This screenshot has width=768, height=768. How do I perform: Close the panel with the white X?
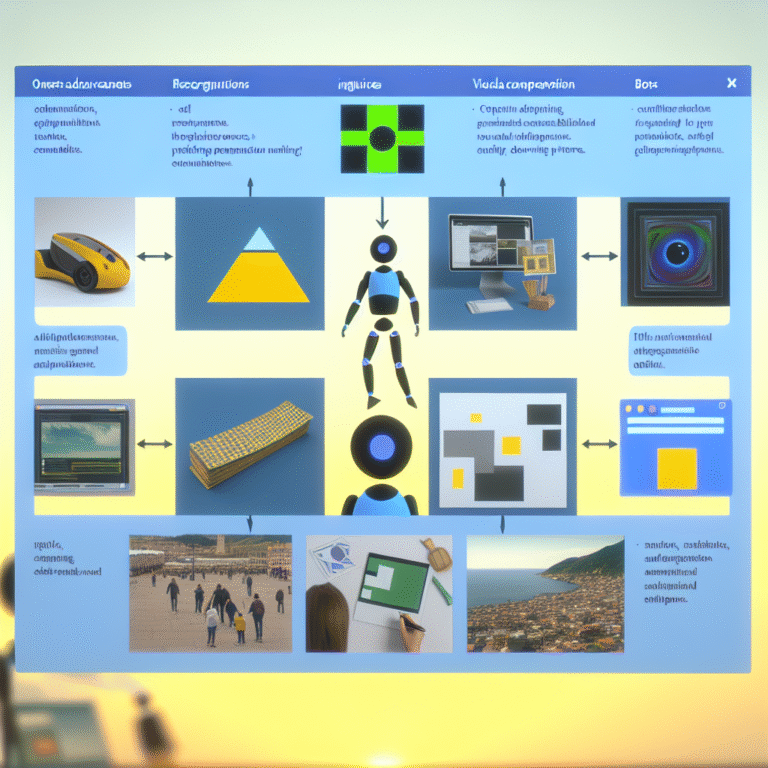[x=731, y=83]
